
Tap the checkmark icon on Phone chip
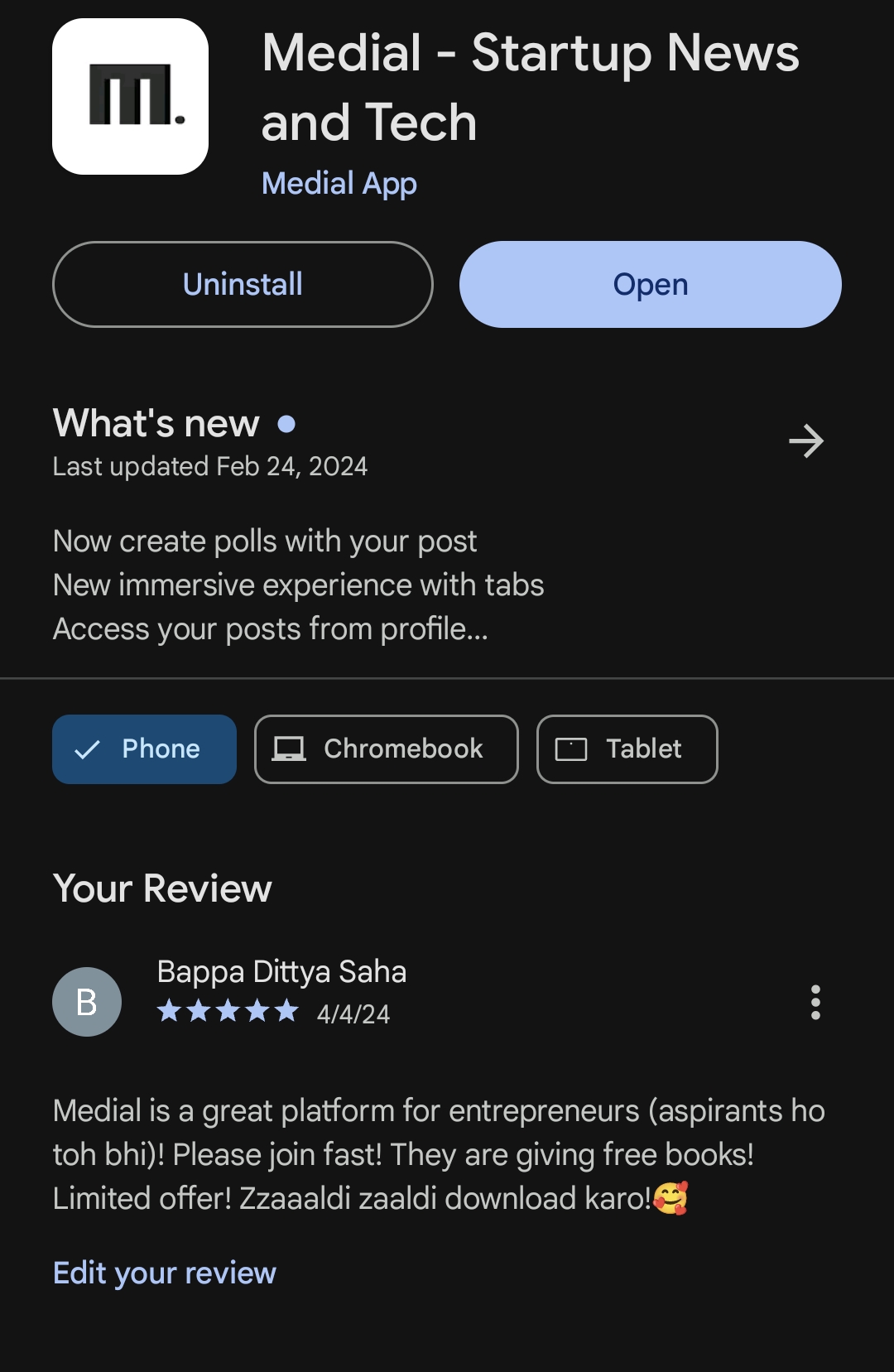[87, 750]
